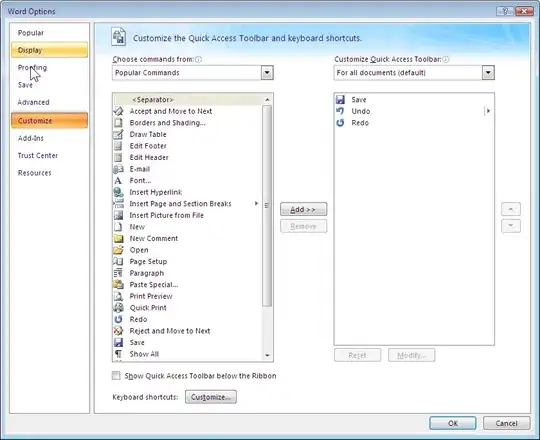Expand Insert Page and Section Breaks submenu arrow

point(256,203)
